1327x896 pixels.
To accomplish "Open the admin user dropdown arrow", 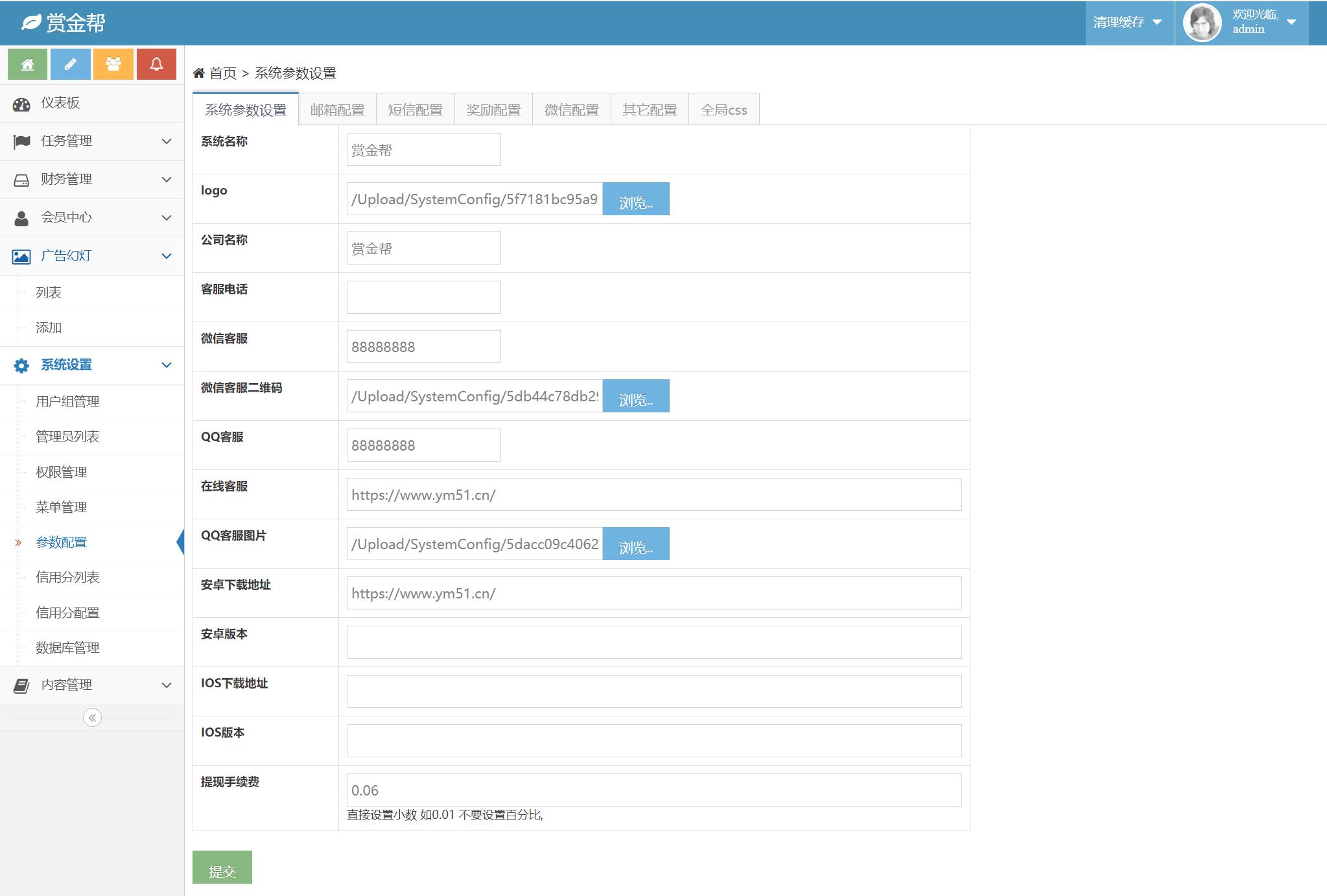I will click(1291, 22).
